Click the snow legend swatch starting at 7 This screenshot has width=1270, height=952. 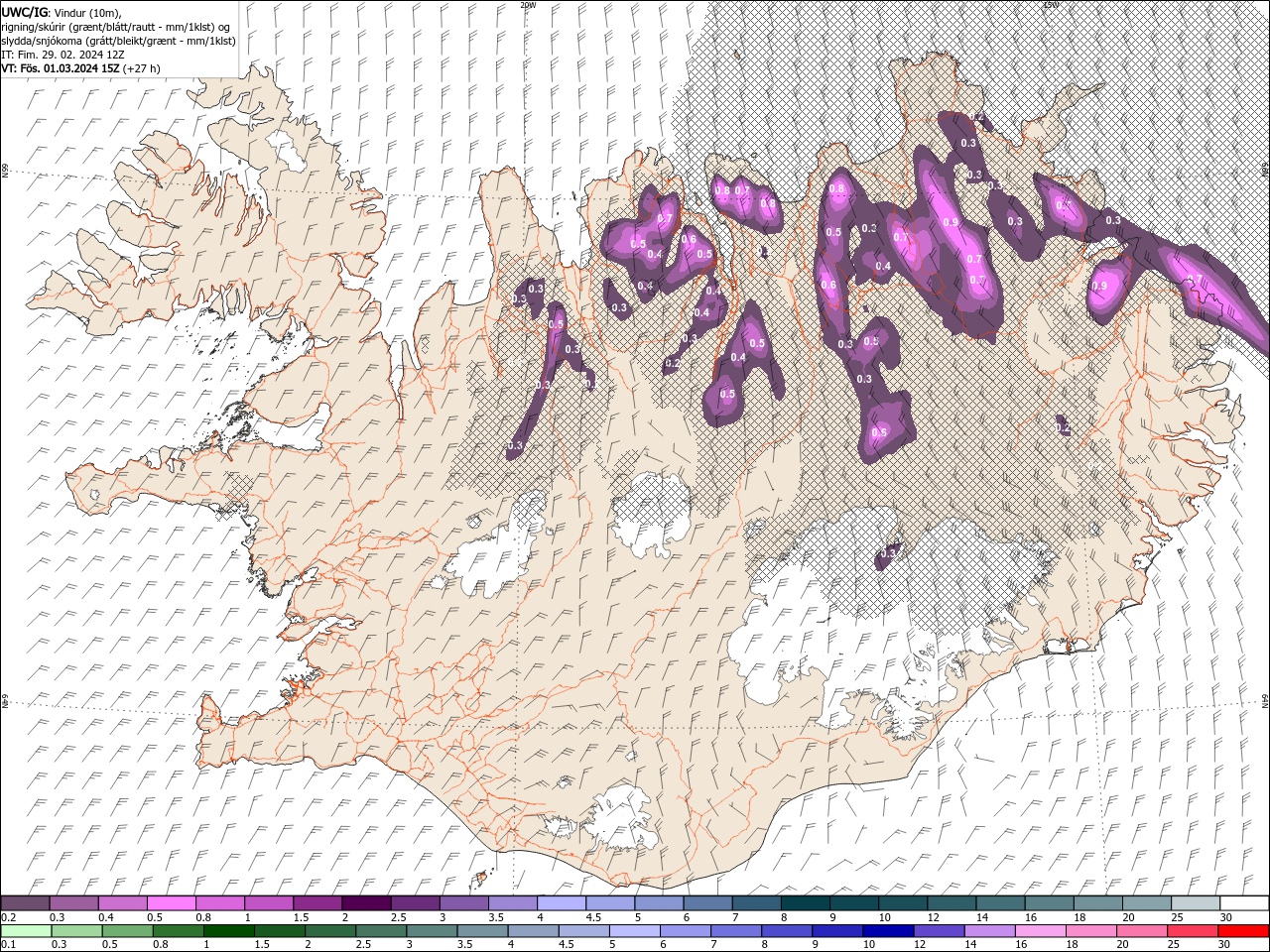coord(755,902)
